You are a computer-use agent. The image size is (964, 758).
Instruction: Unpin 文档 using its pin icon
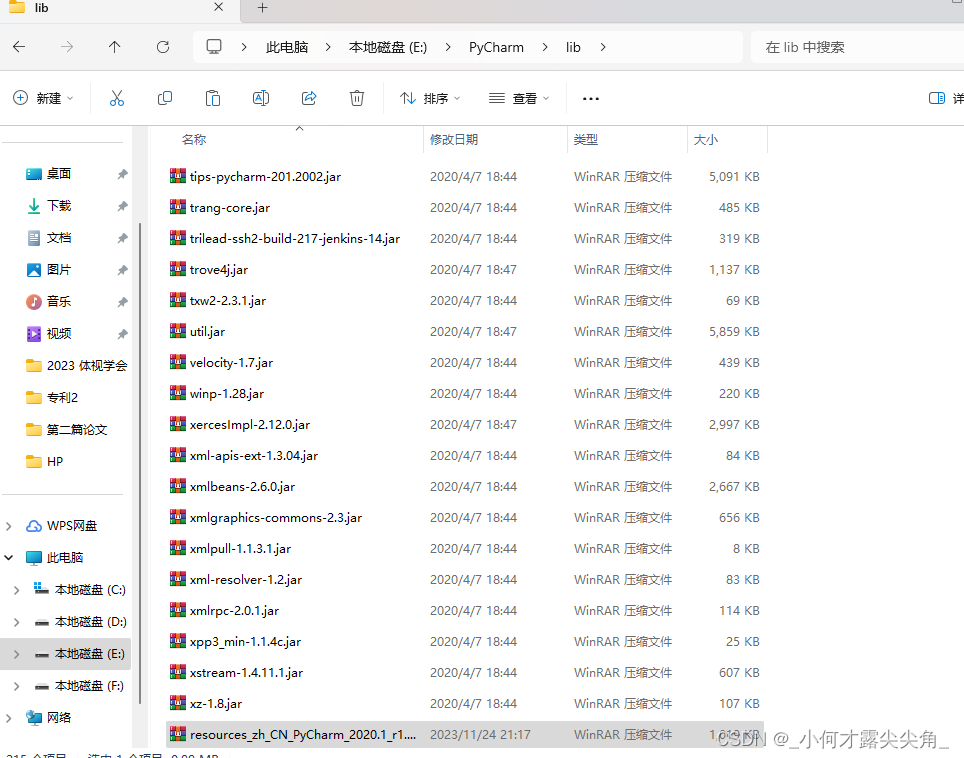click(x=122, y=239)
